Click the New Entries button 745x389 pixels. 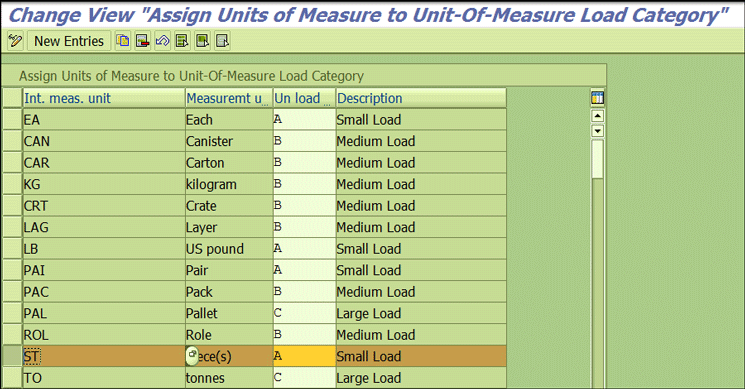(69, 41)
